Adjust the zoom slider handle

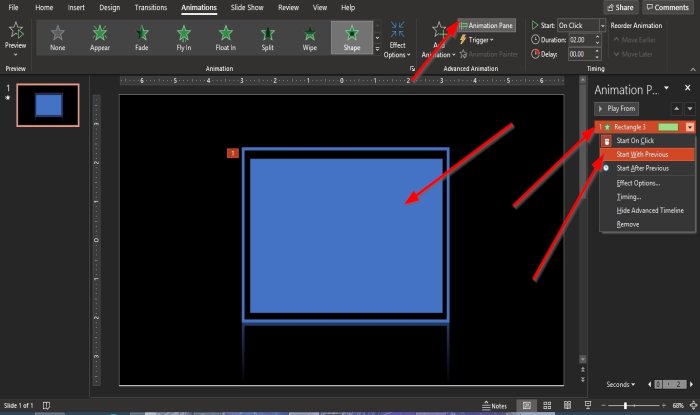(x=625, y=405)
